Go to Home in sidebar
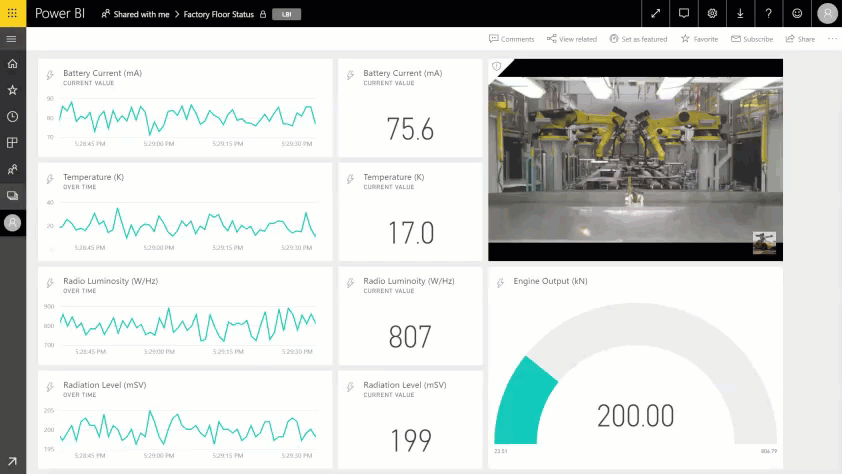This screenshot has height=474, width=842. click(x=12, y=64)
